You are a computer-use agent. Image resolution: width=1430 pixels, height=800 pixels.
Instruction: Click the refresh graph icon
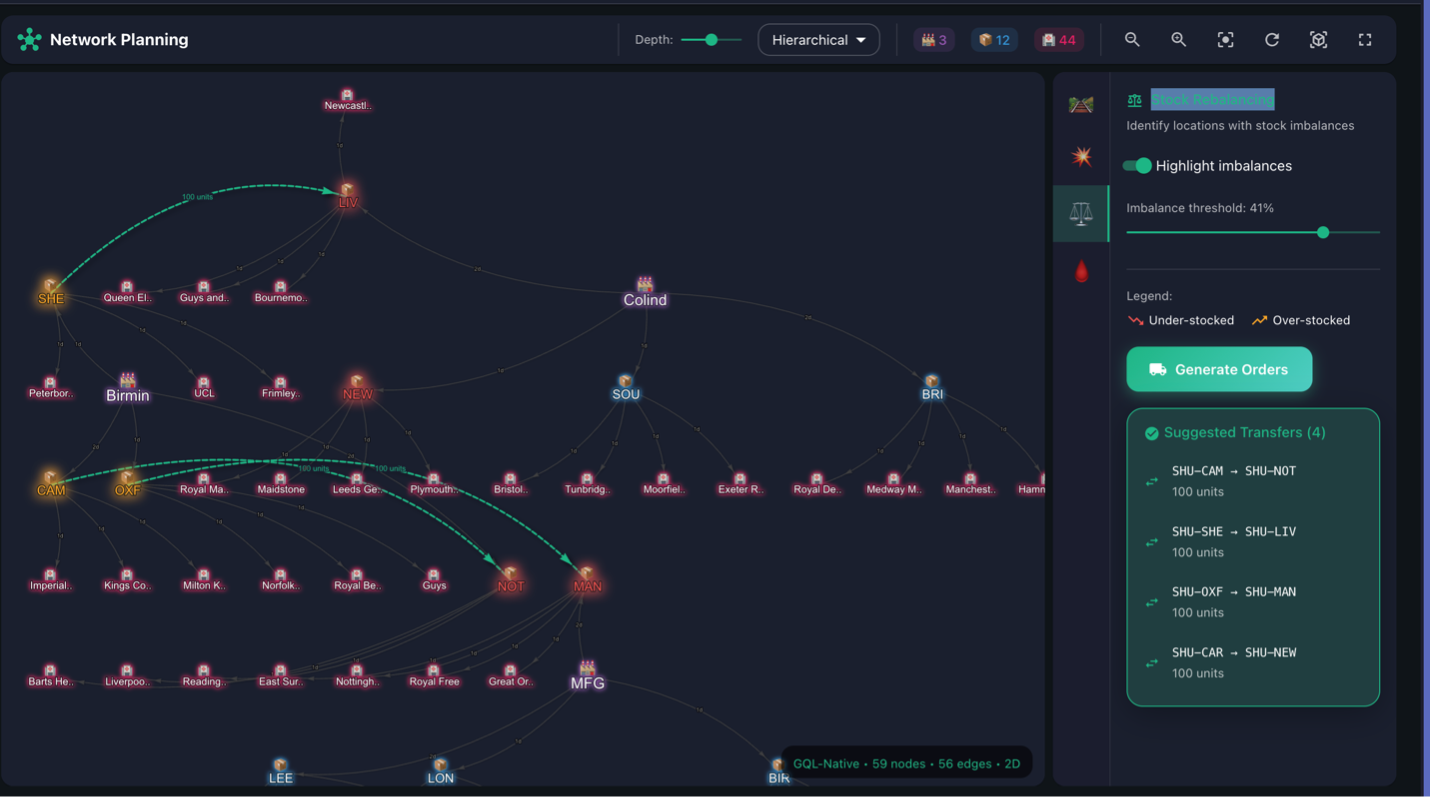tap(1272, 40)
